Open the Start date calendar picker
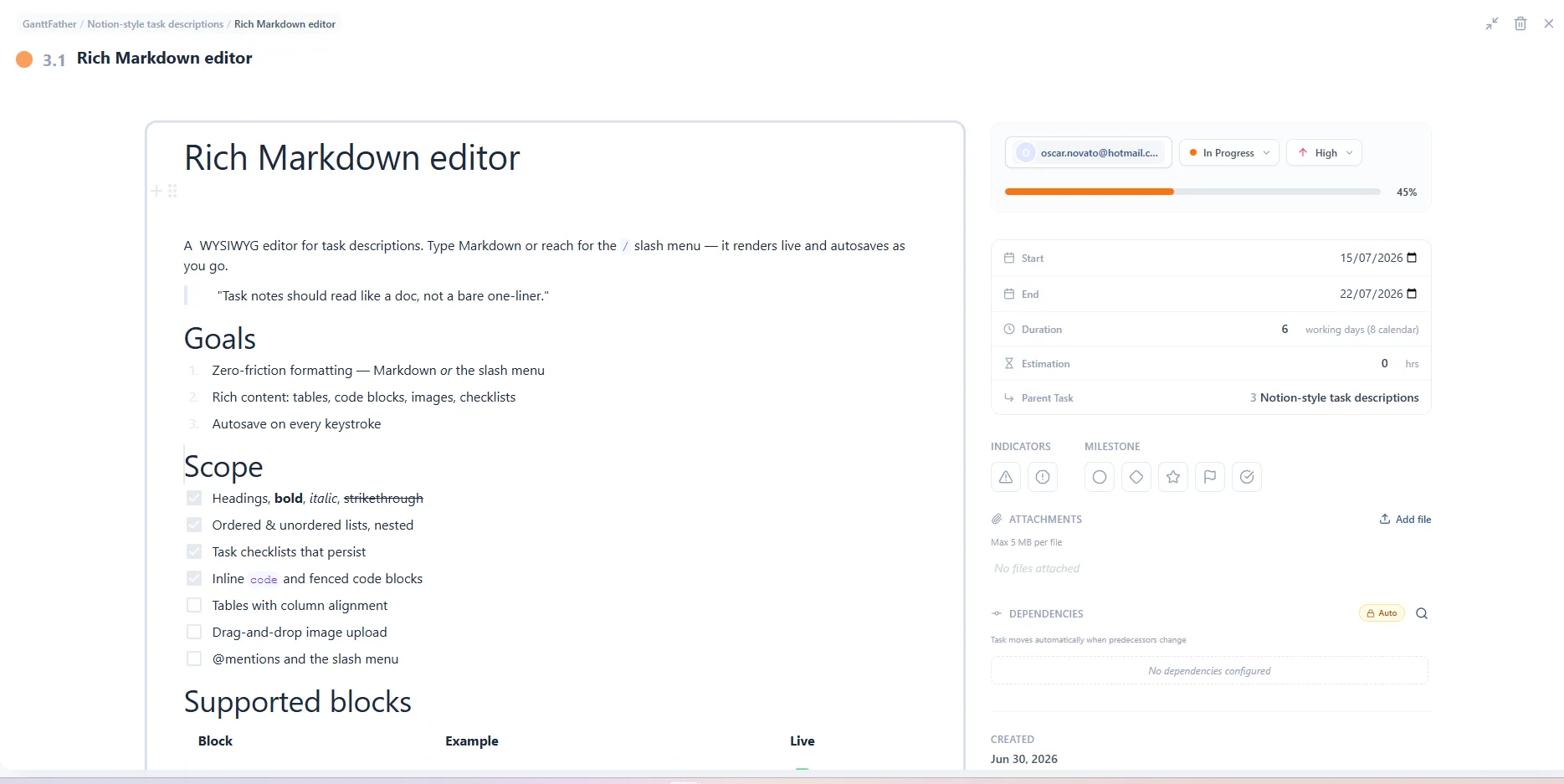Image resolution: width=1564 pixels, height=784 pixels. tap(1413, 258)
